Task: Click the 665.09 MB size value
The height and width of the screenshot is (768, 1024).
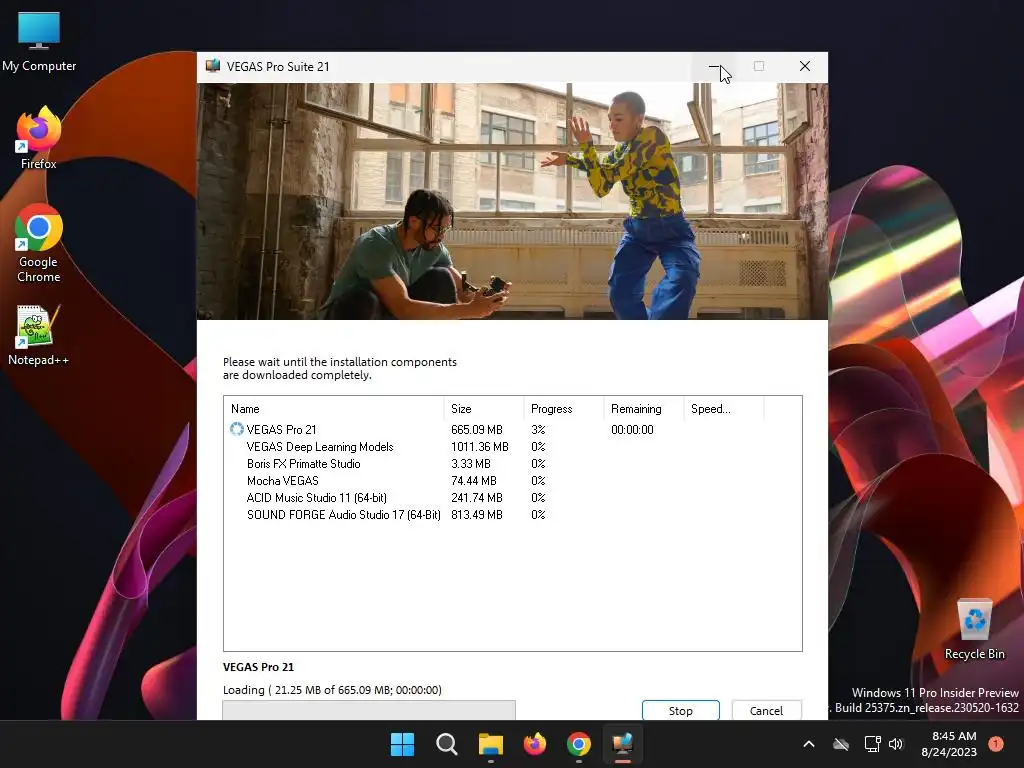Action: [x=477, y=430]
